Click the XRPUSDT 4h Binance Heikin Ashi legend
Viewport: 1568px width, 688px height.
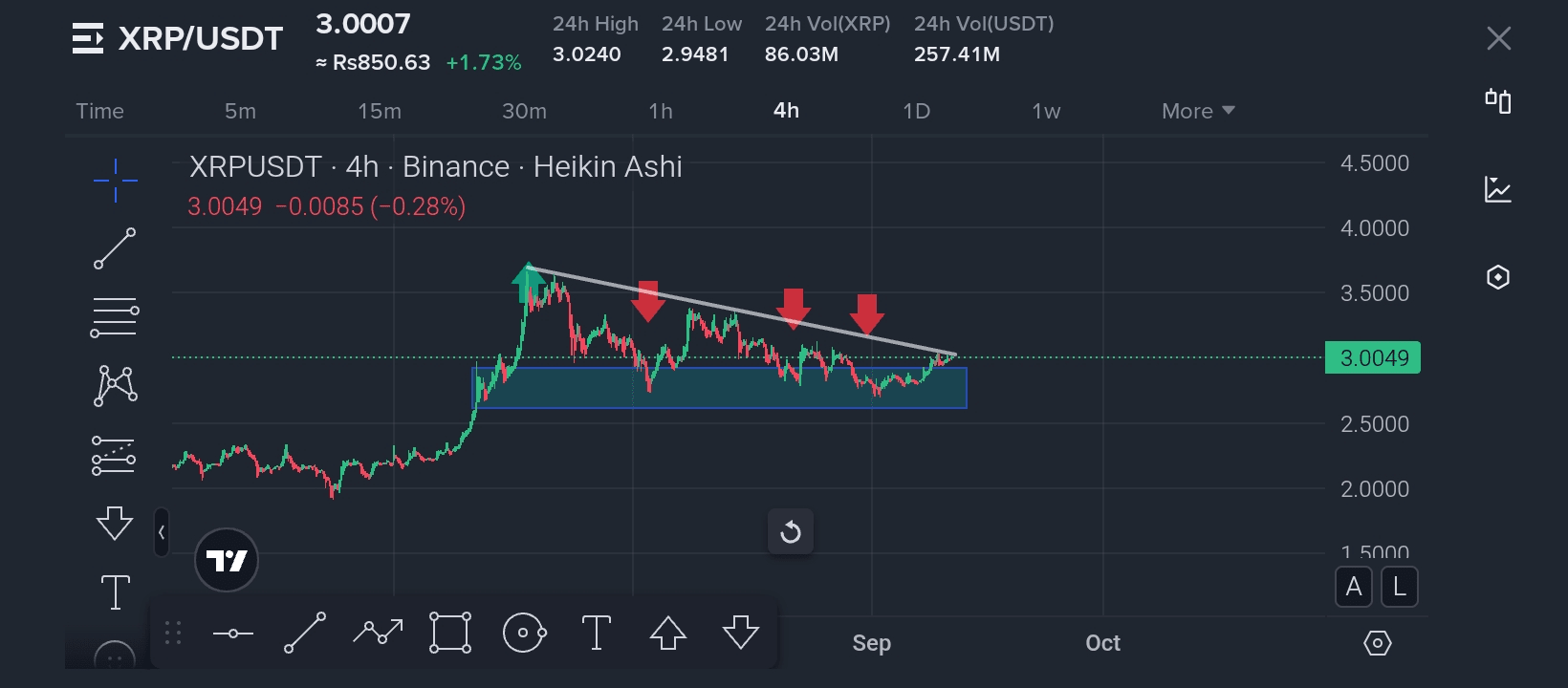[436, 166]
